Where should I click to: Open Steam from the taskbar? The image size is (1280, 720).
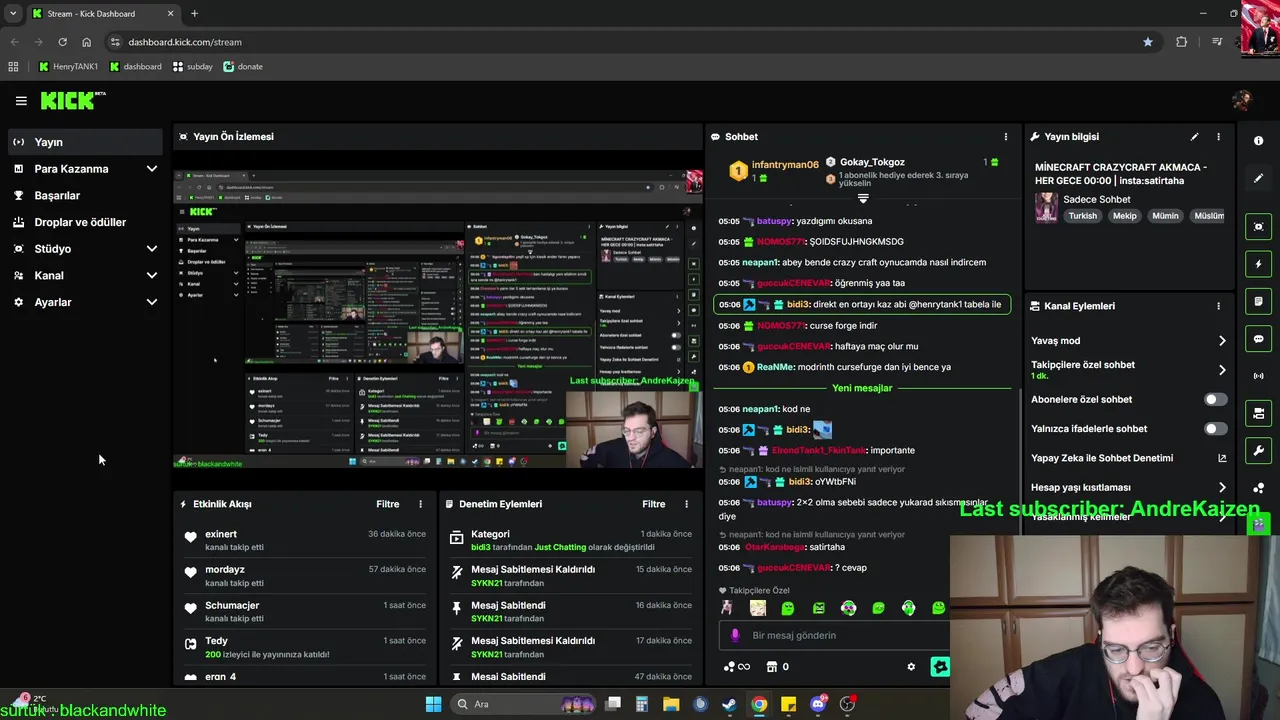[x=730, y=704]
